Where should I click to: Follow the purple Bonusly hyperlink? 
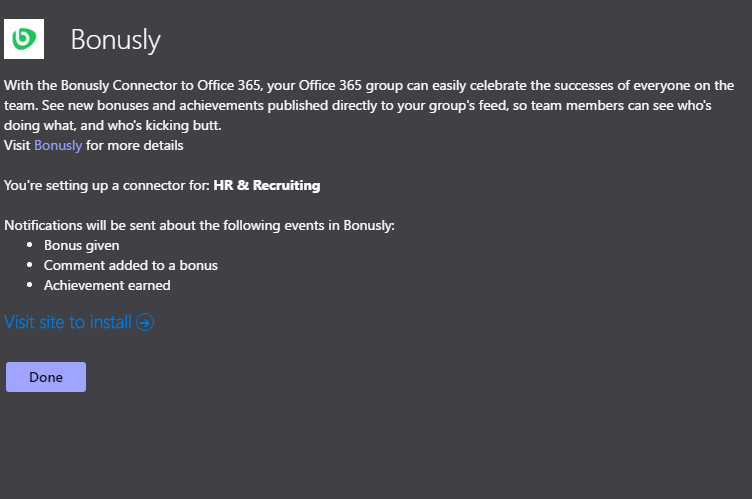[58, 145]
